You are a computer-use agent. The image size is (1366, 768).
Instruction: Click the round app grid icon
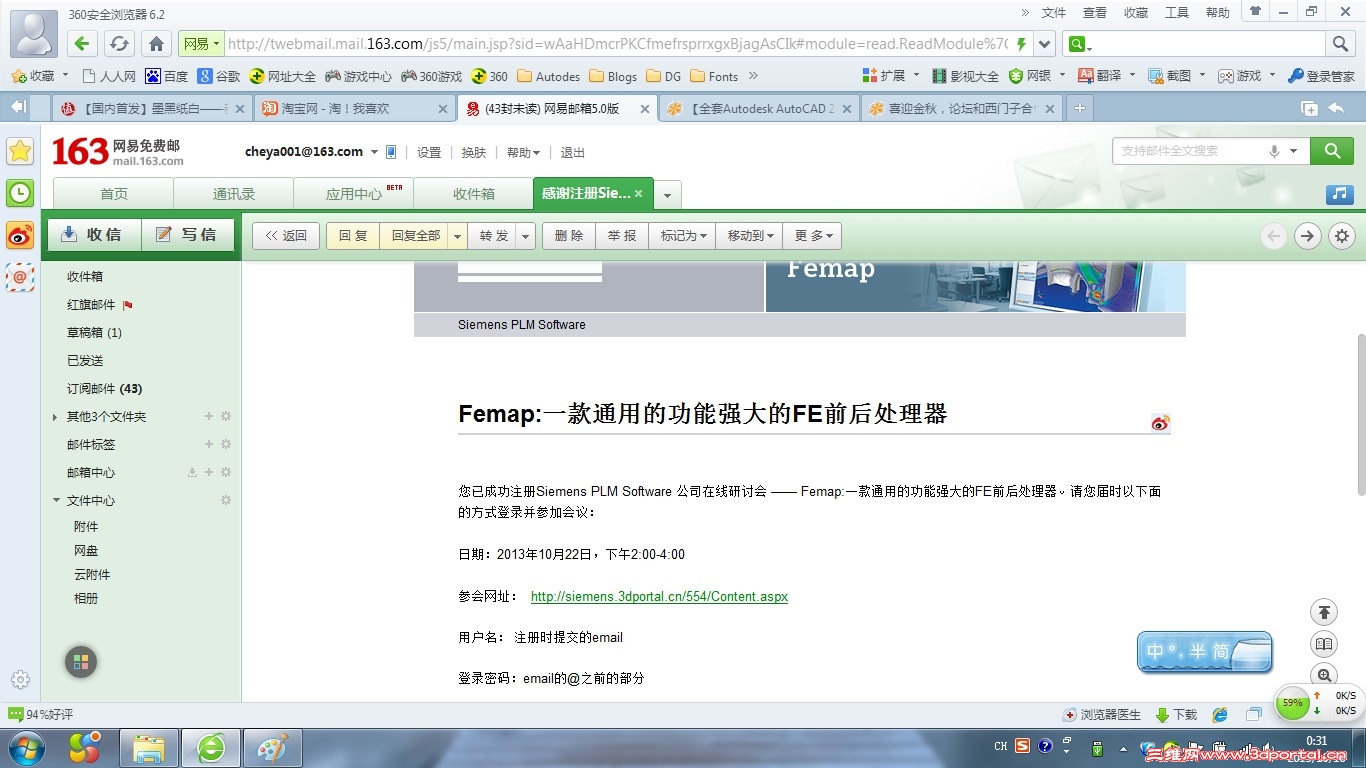(81, 662)
